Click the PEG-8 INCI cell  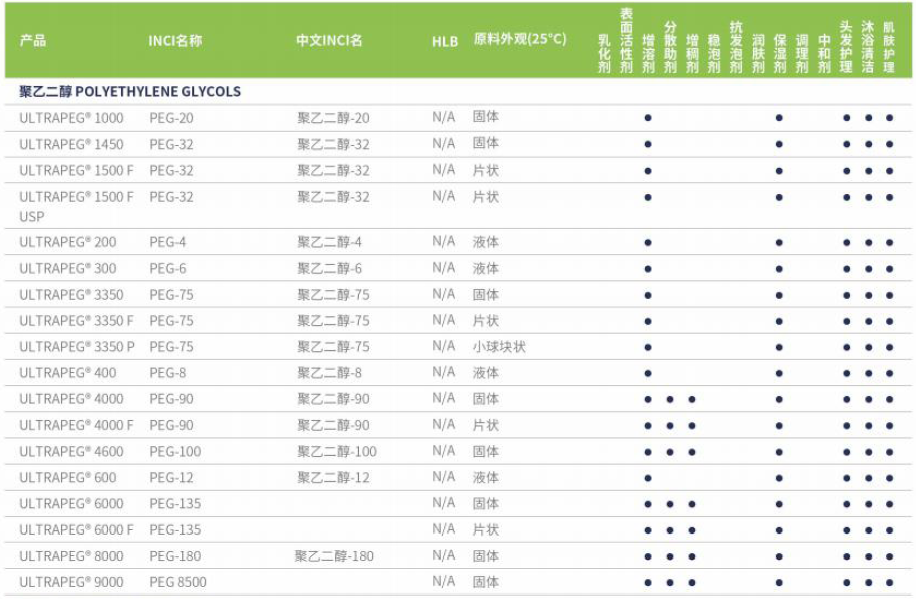tap(168, 373)
